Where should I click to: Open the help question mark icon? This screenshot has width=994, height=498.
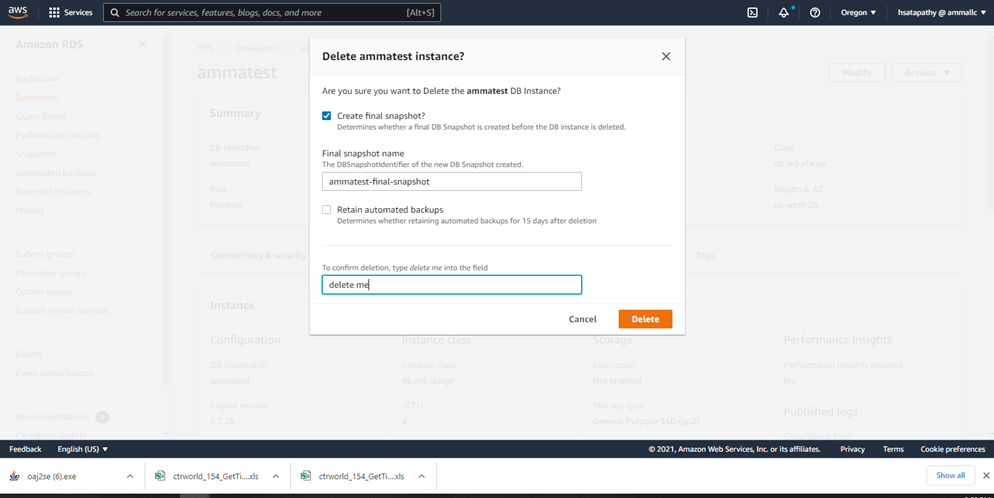click(x=815, y=13)
